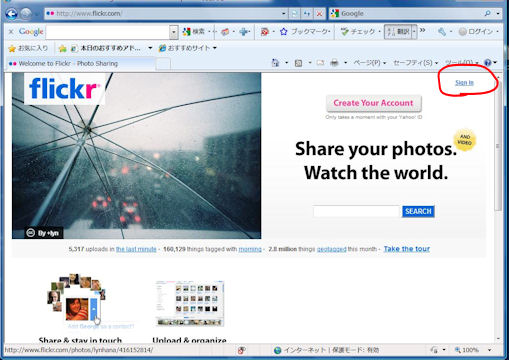Click the Google toolbar share plus icon
The height and width of the screenshot is (360, 509).
click(x=244, y=32)
